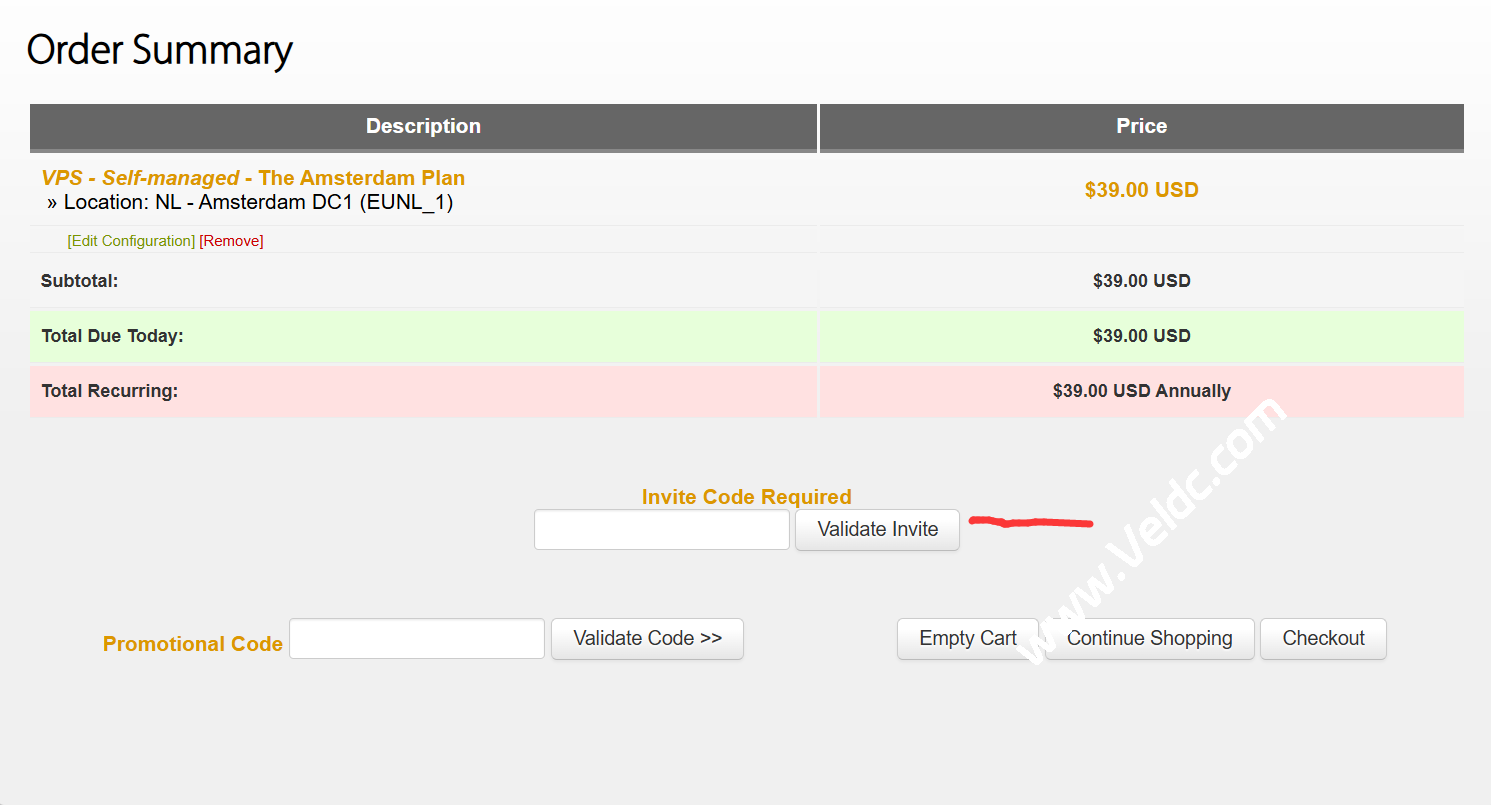
Task: Select the Amsterdam Plan product title
Action: [253, 178]
